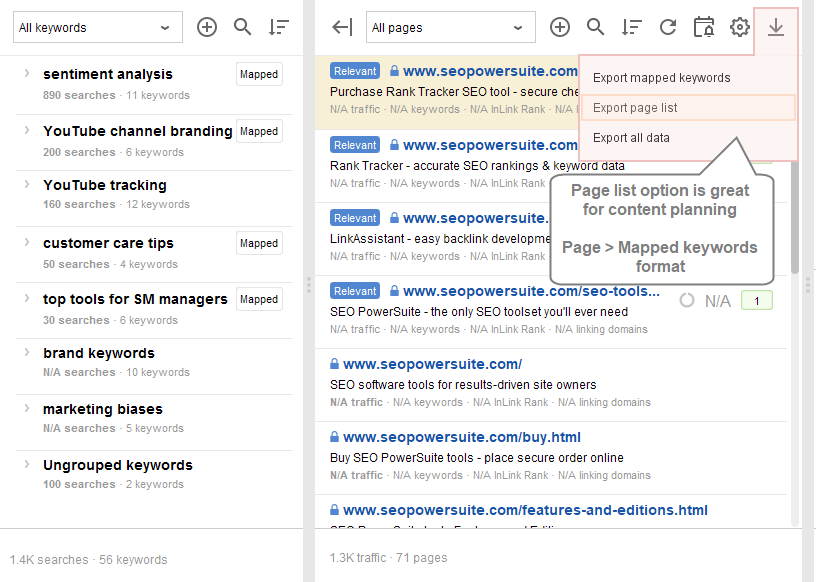Click 'Buy SEO PowerSuite tools' page title

pyautogui.click(x=477, y=458)
